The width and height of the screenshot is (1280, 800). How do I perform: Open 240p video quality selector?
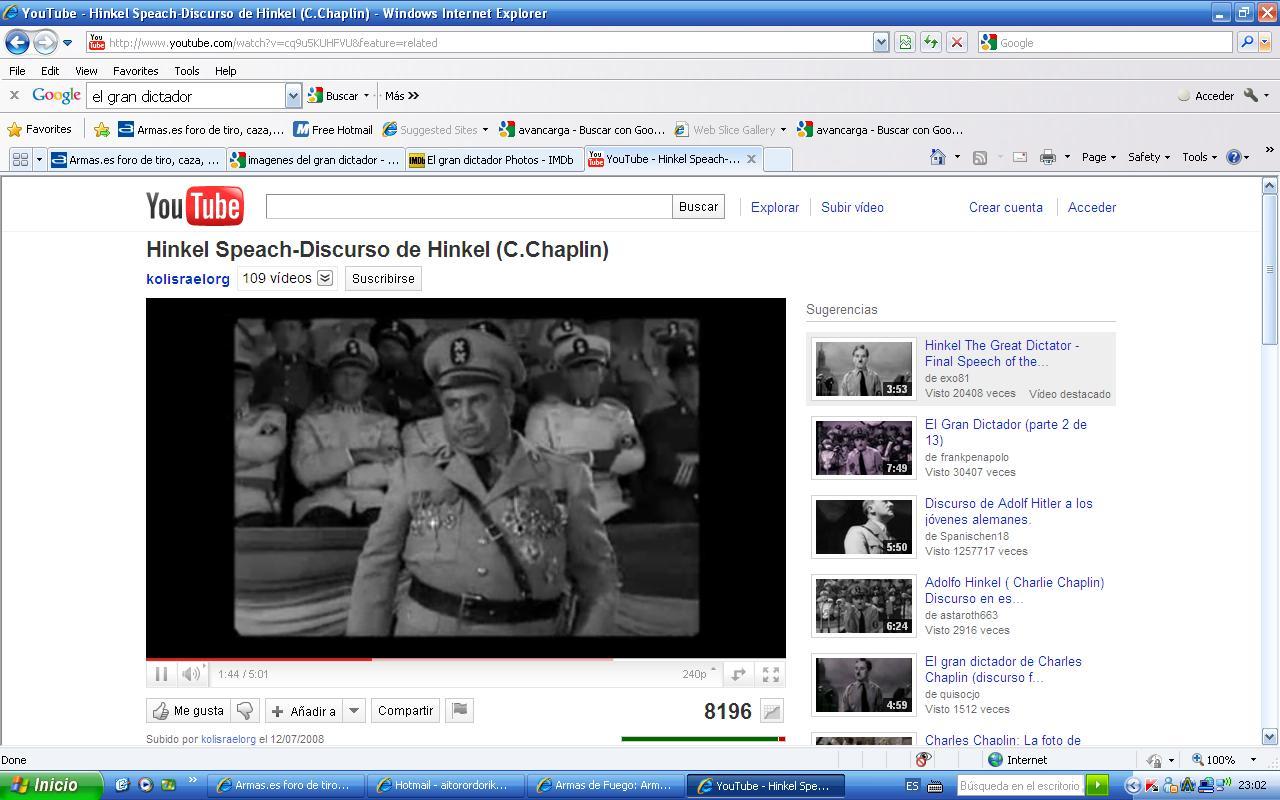(698, 674)
